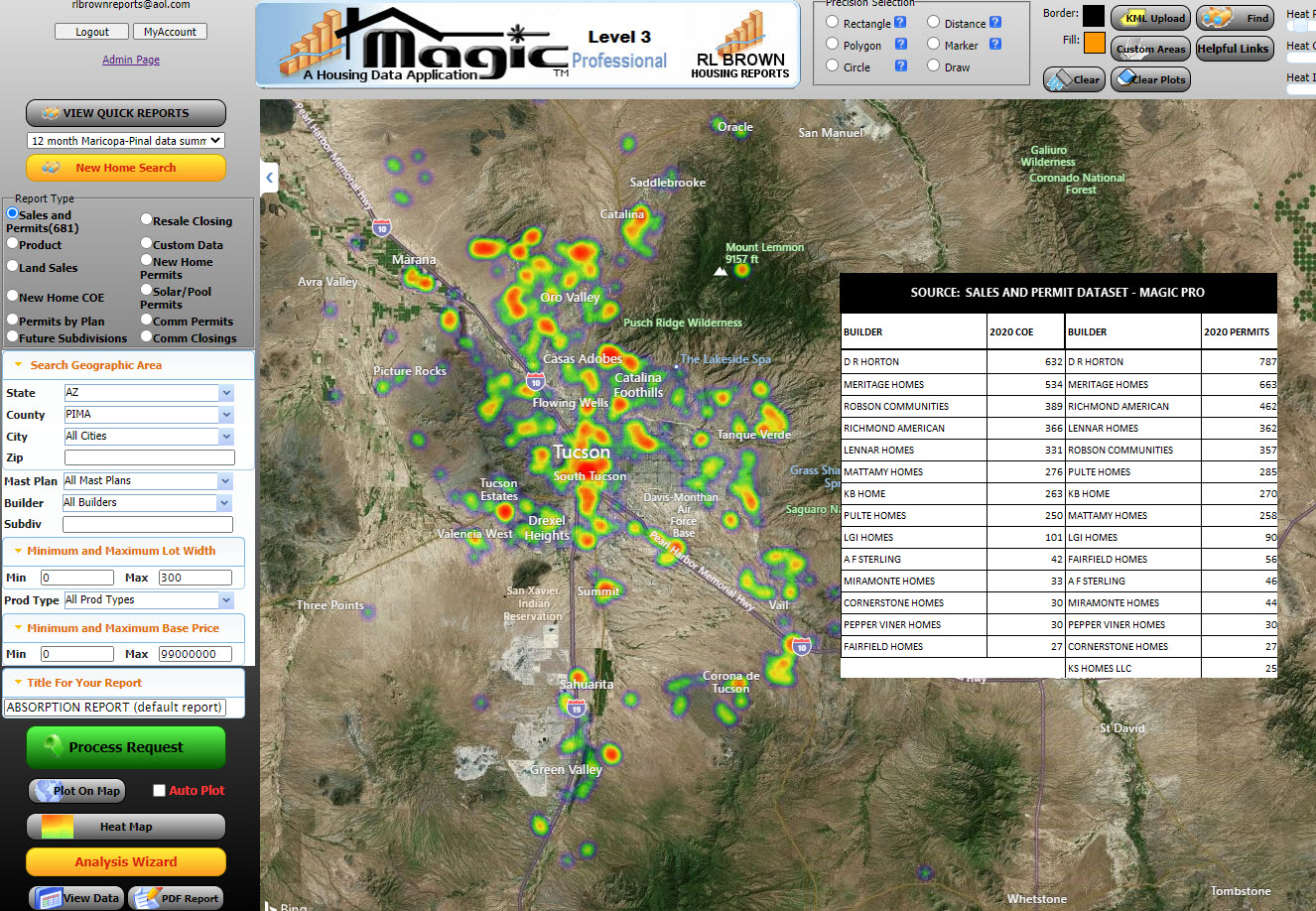Open the Admin Page link

pos(131,60)
